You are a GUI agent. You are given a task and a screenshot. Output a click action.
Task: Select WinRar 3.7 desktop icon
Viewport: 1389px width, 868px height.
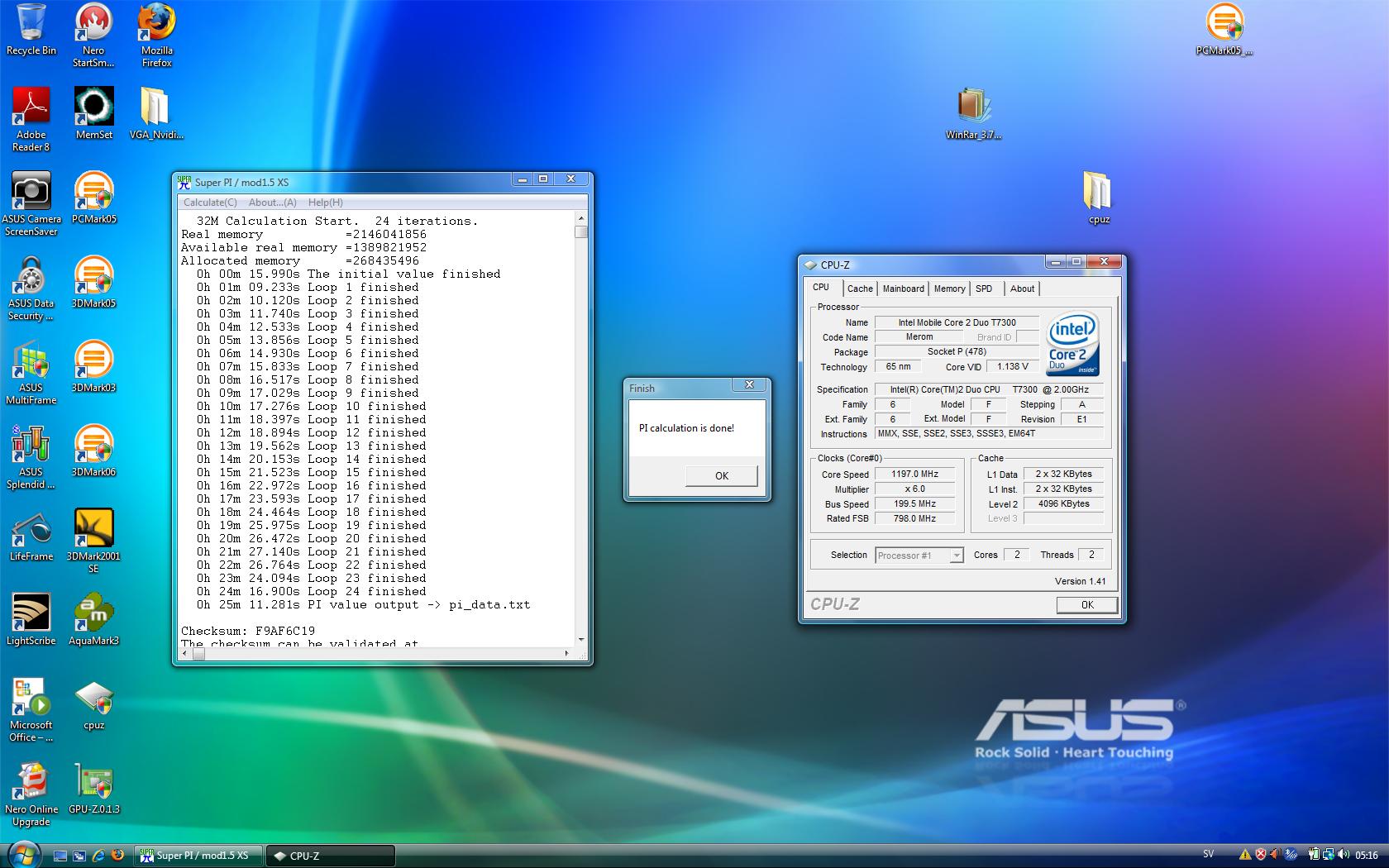tap(973, 113)
